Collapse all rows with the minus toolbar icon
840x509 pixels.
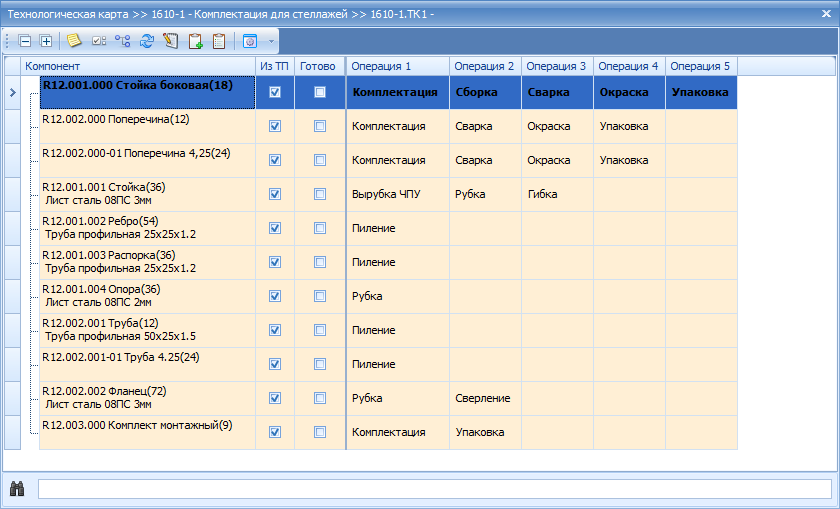click(25, 41)
